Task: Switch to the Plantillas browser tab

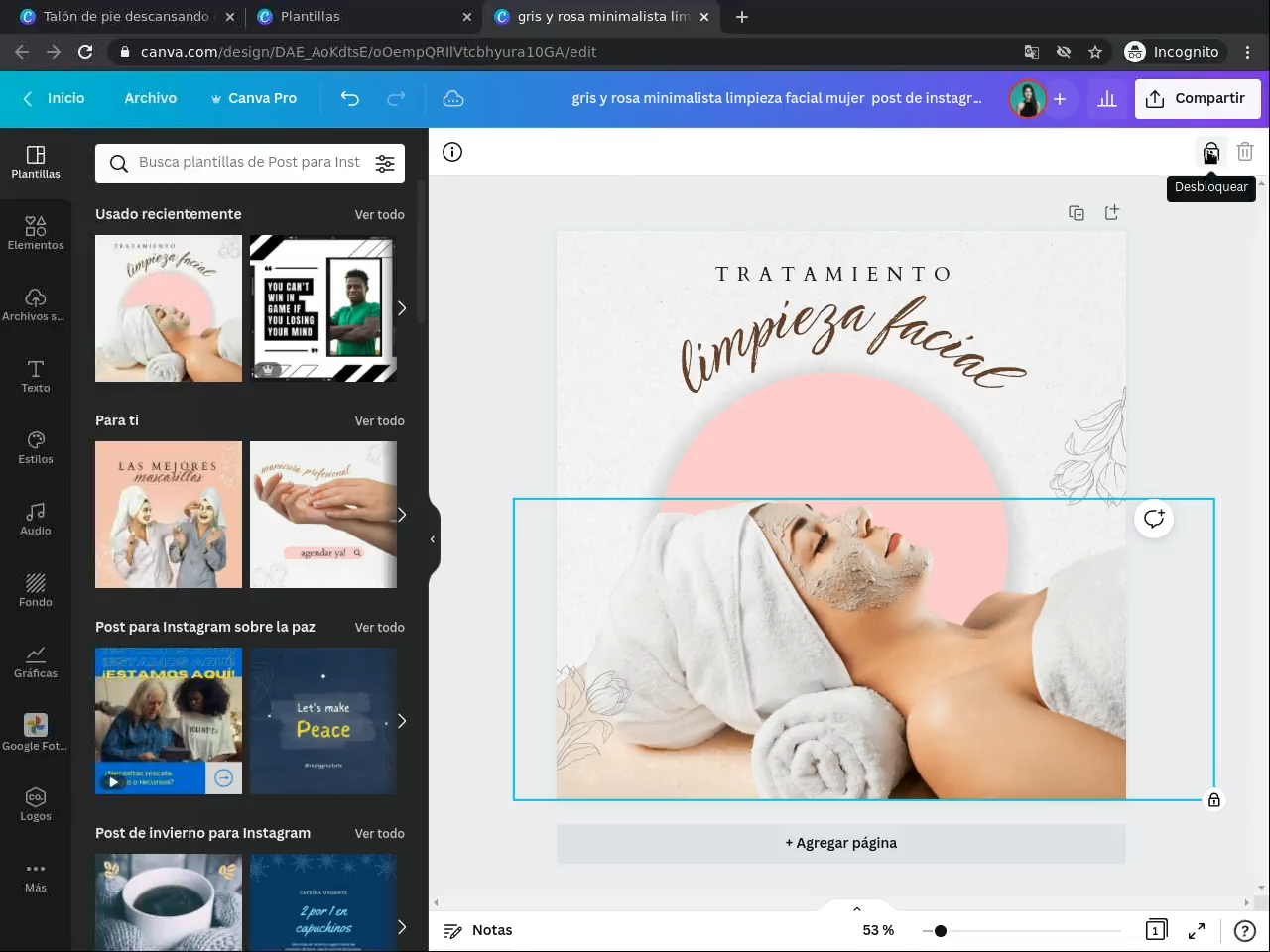Action: click(x=363, y=17)
